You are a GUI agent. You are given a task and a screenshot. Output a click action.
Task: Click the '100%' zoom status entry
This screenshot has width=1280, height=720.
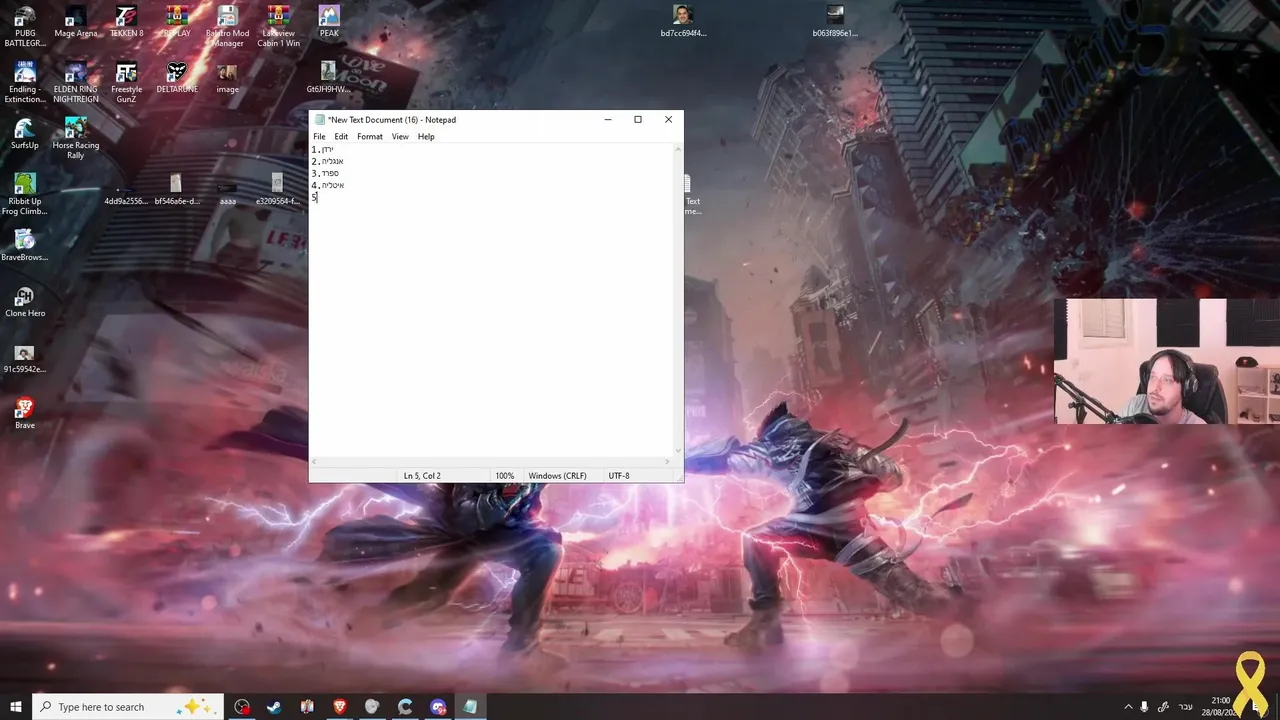pos(505,476)
